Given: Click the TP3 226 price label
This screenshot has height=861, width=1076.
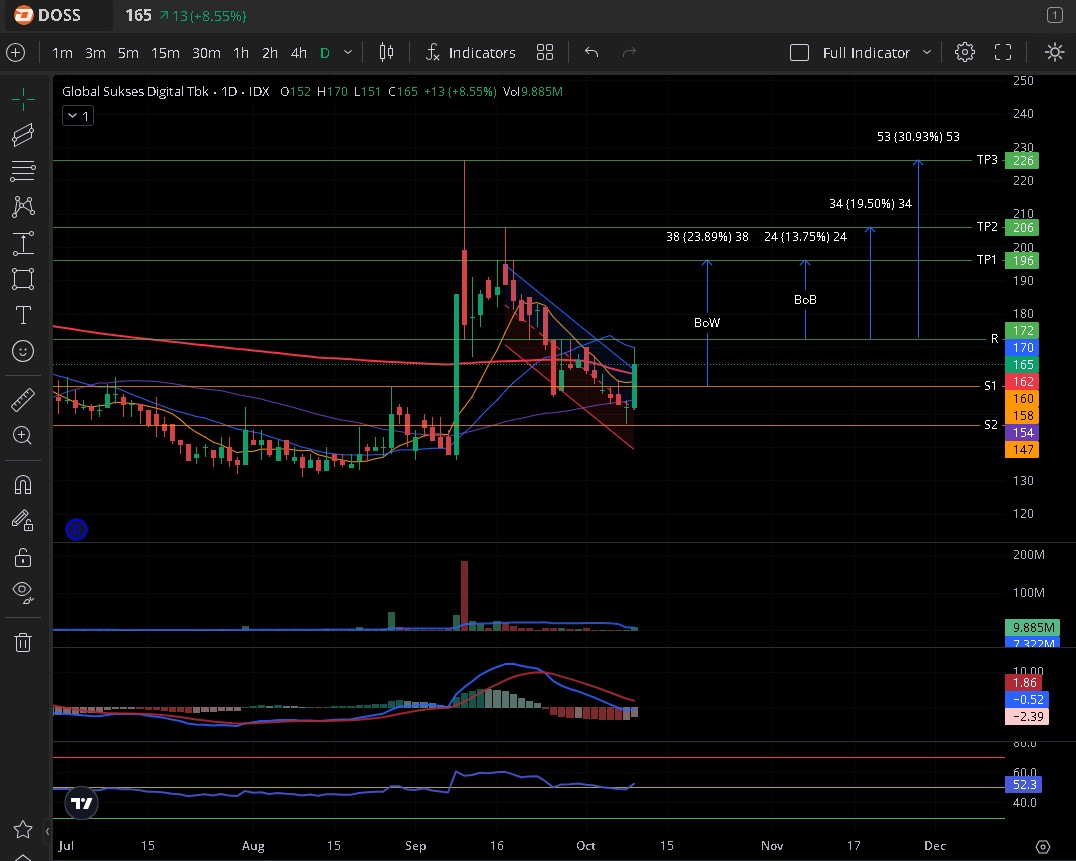Looking at the screenshot, I should (x=1024, y=160).
